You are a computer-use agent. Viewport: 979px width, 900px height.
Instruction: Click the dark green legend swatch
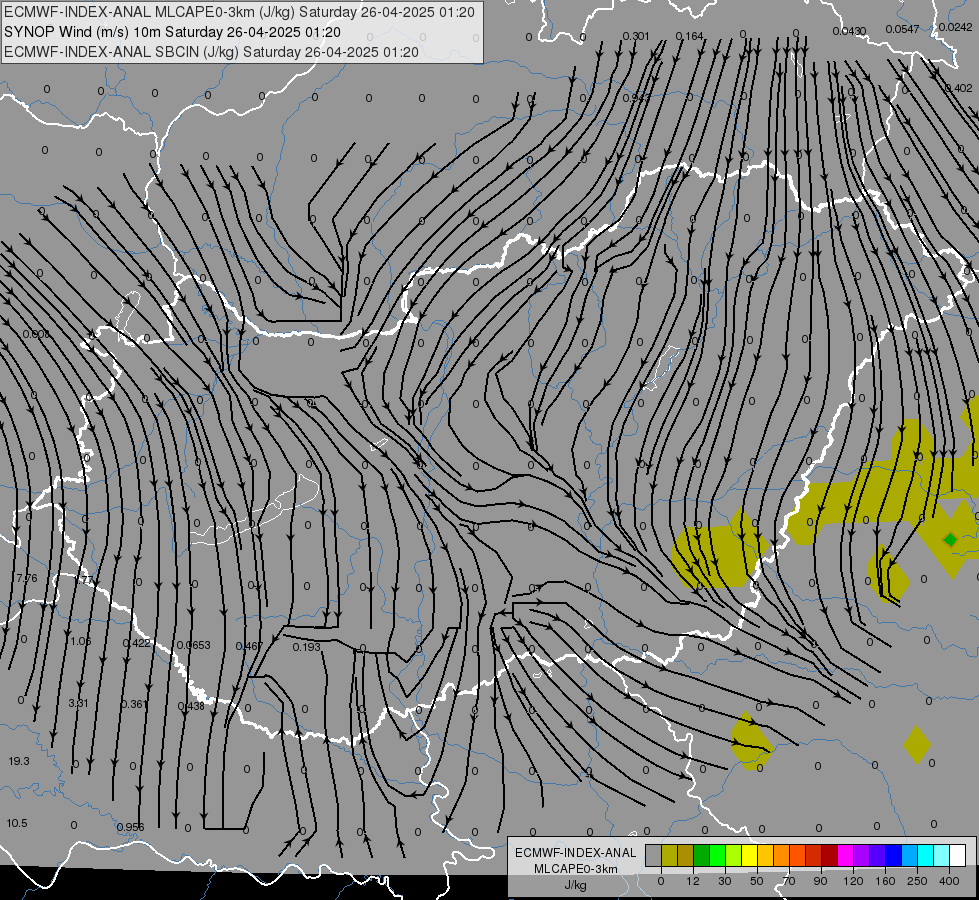point(702,855)
